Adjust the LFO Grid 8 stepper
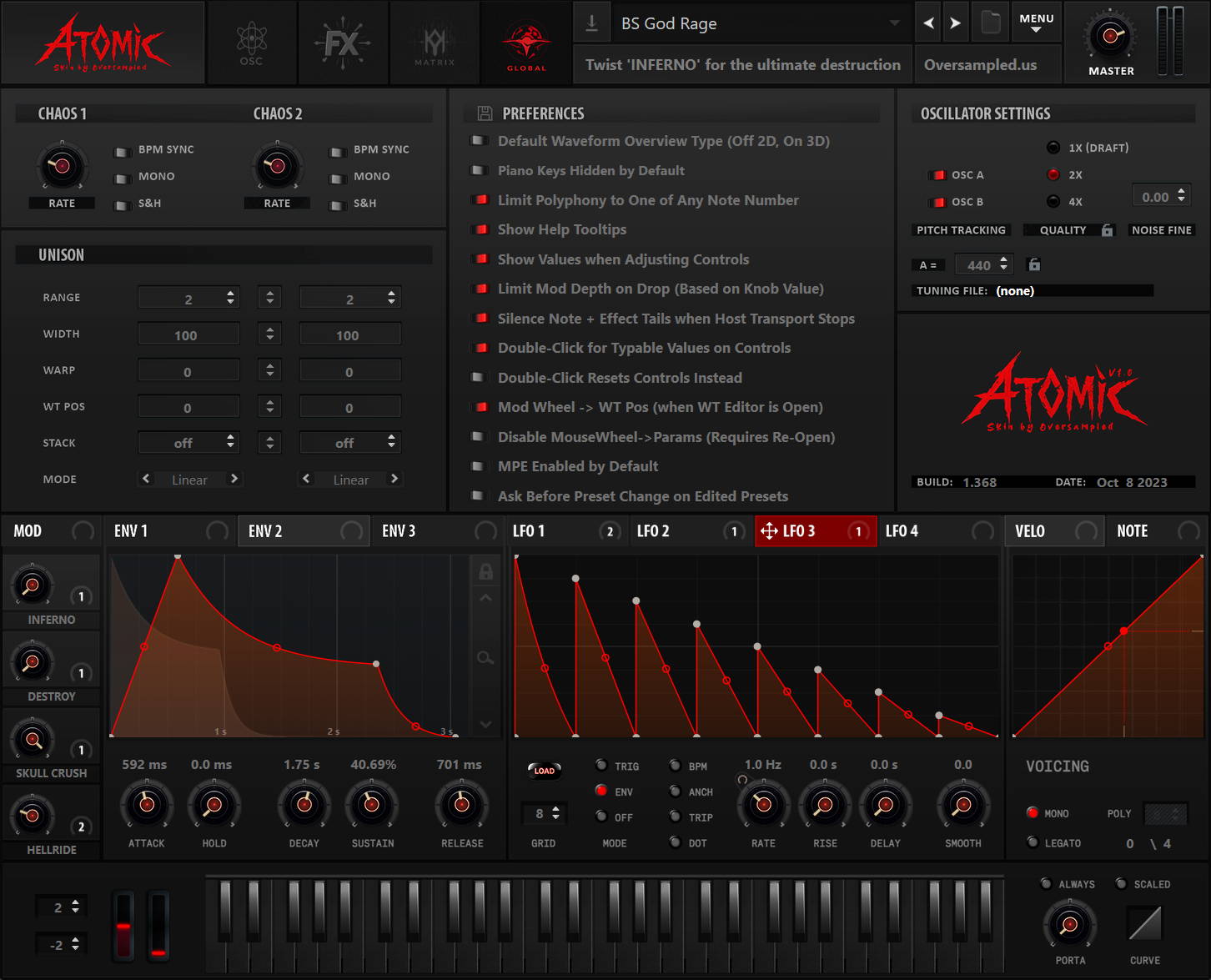Viewport: 1211px width, 980px height. click(555, 813)
